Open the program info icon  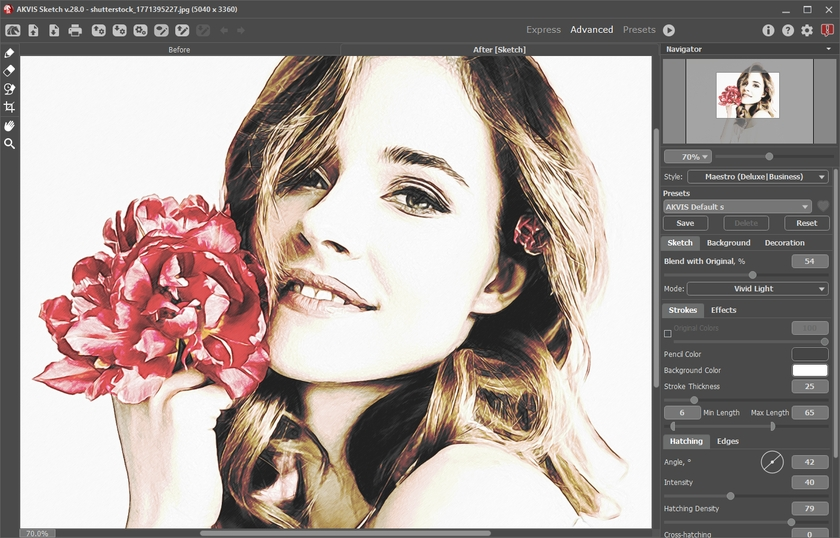point(768,30)
